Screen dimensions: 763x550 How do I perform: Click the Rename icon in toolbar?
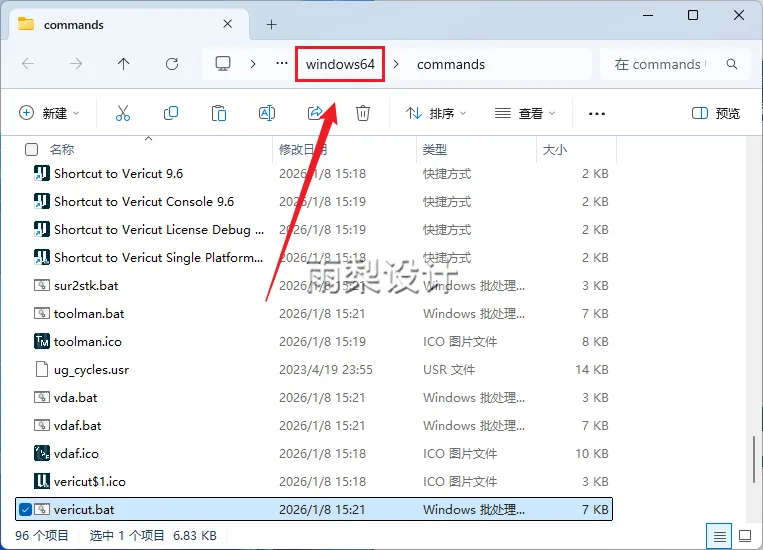click(267, 113)
